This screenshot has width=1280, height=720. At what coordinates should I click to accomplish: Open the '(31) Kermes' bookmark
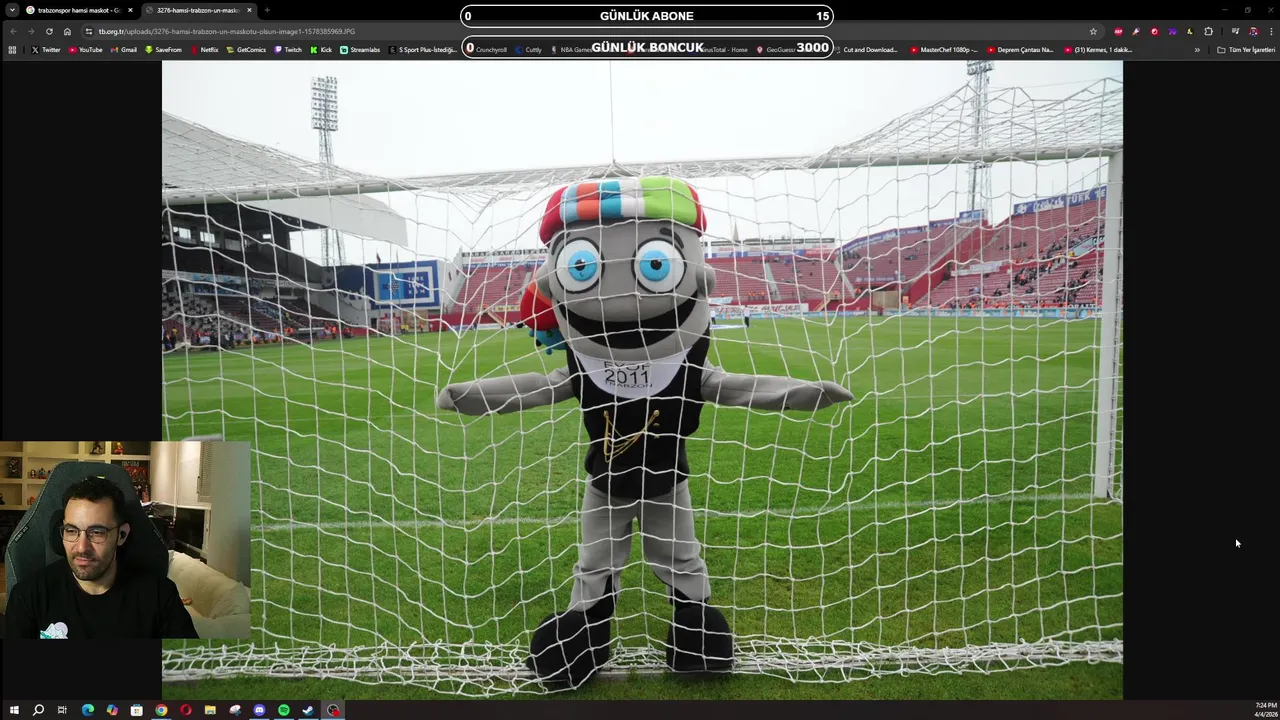(x=1098, y=50)
